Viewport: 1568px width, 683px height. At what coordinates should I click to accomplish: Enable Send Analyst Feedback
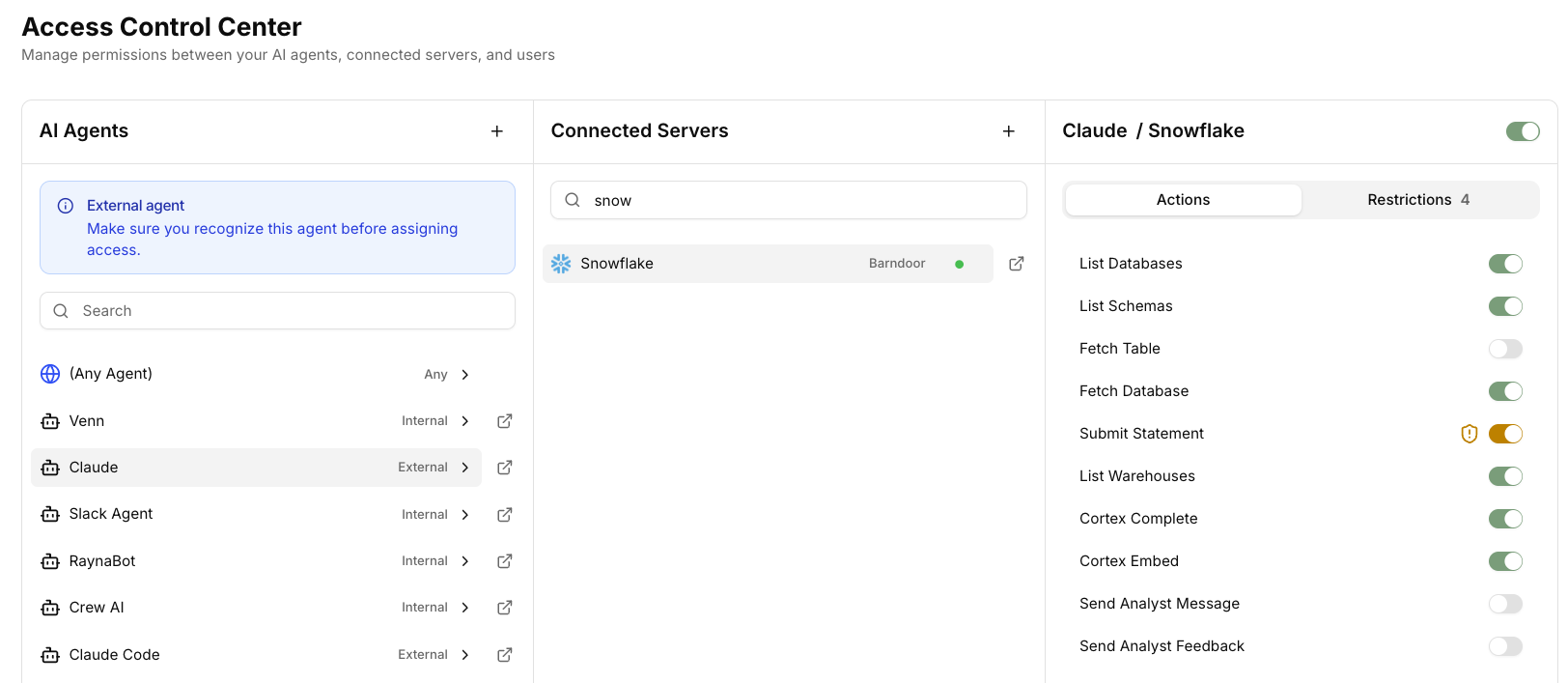point(1505,646)
